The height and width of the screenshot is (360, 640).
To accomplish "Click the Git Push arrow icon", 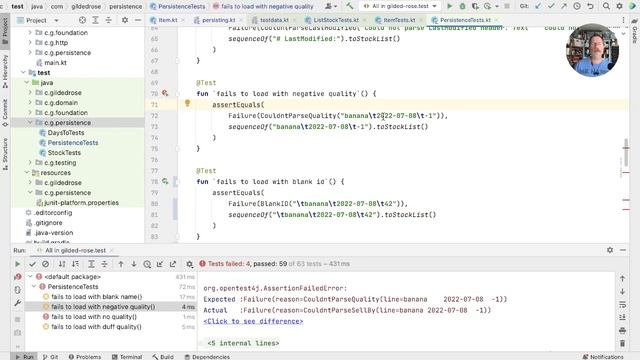I will tap(564, 6).
